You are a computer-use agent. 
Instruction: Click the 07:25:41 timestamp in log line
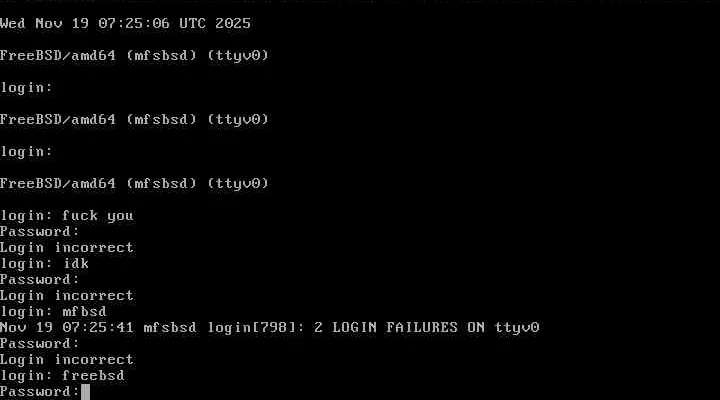tap(99, 327)
